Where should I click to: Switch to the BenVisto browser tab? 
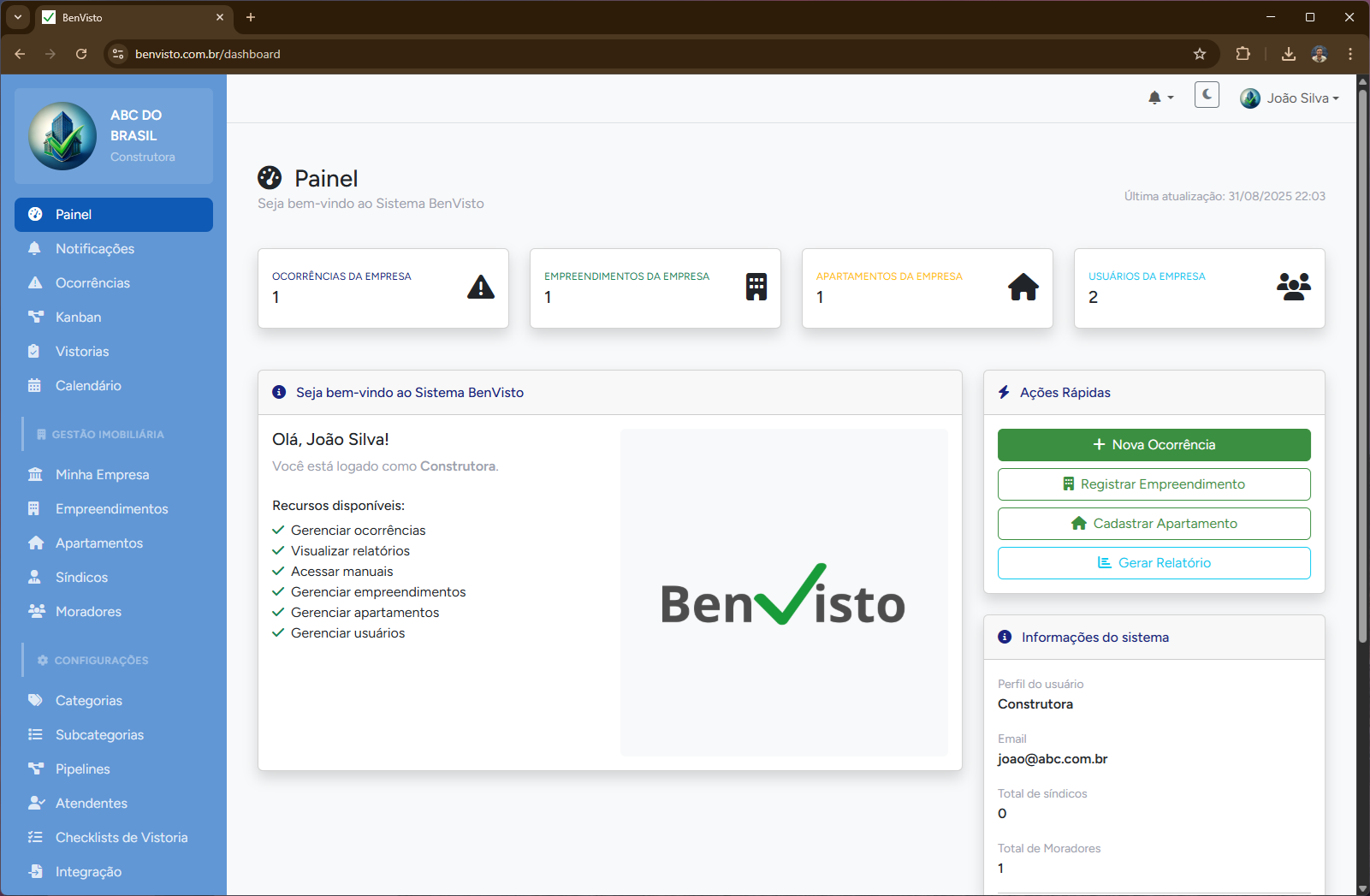click(120, 17)
